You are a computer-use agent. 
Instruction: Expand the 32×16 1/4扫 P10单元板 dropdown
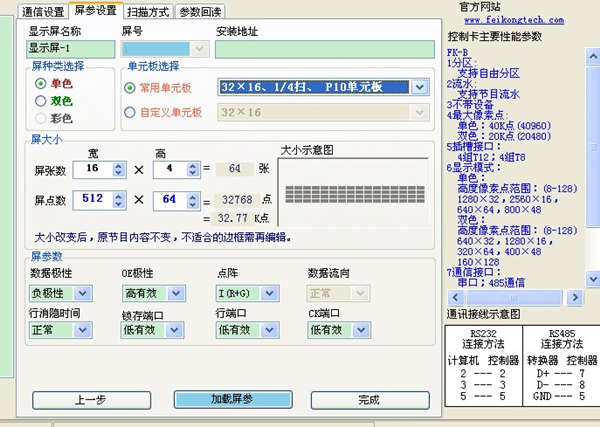(419, 87)
